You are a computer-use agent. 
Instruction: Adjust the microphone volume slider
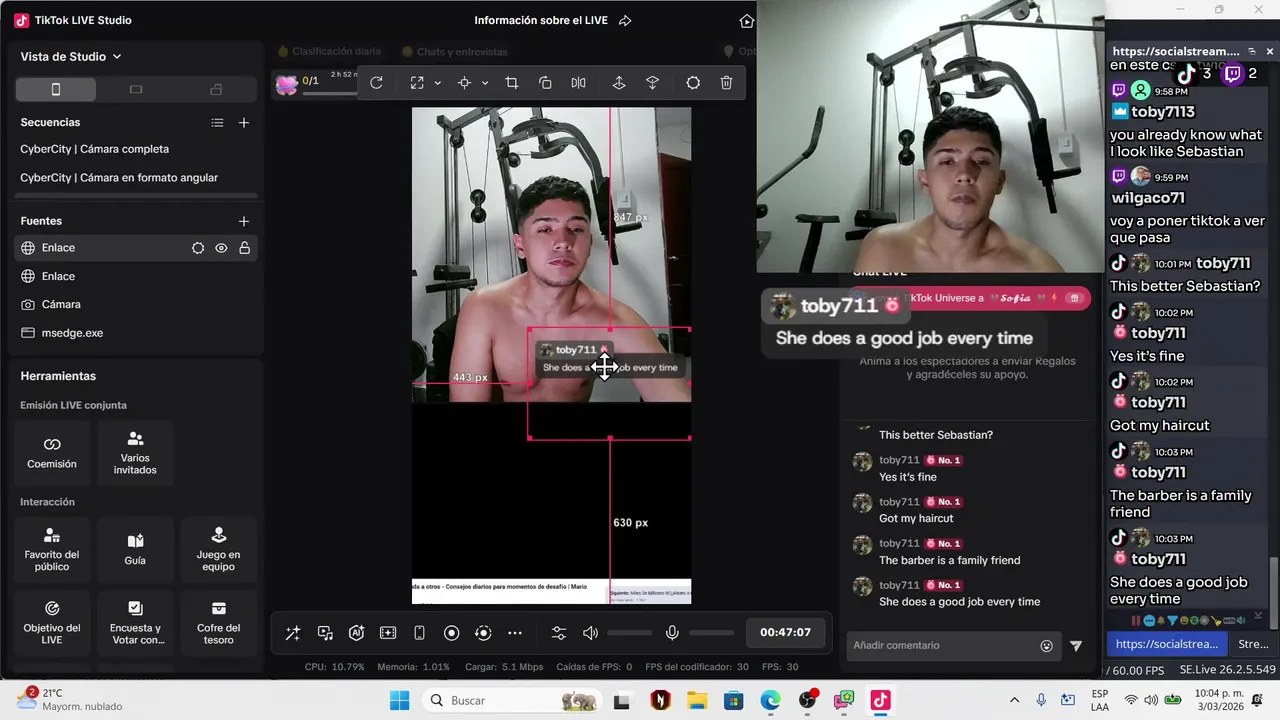coord(711,633)
